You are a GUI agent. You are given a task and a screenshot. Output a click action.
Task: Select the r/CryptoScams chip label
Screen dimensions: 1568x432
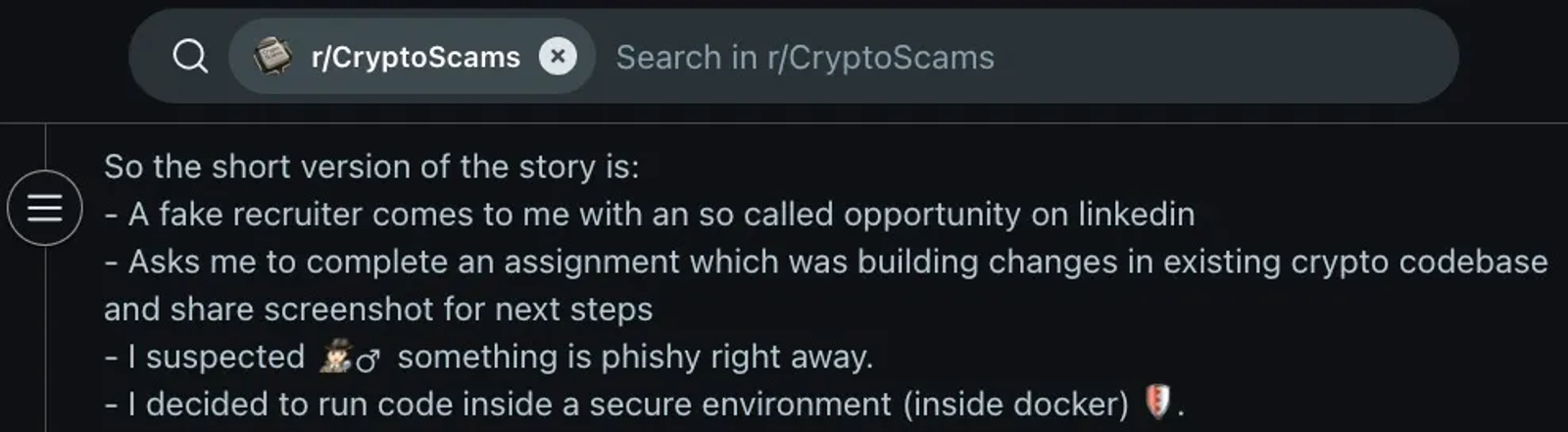416,57
